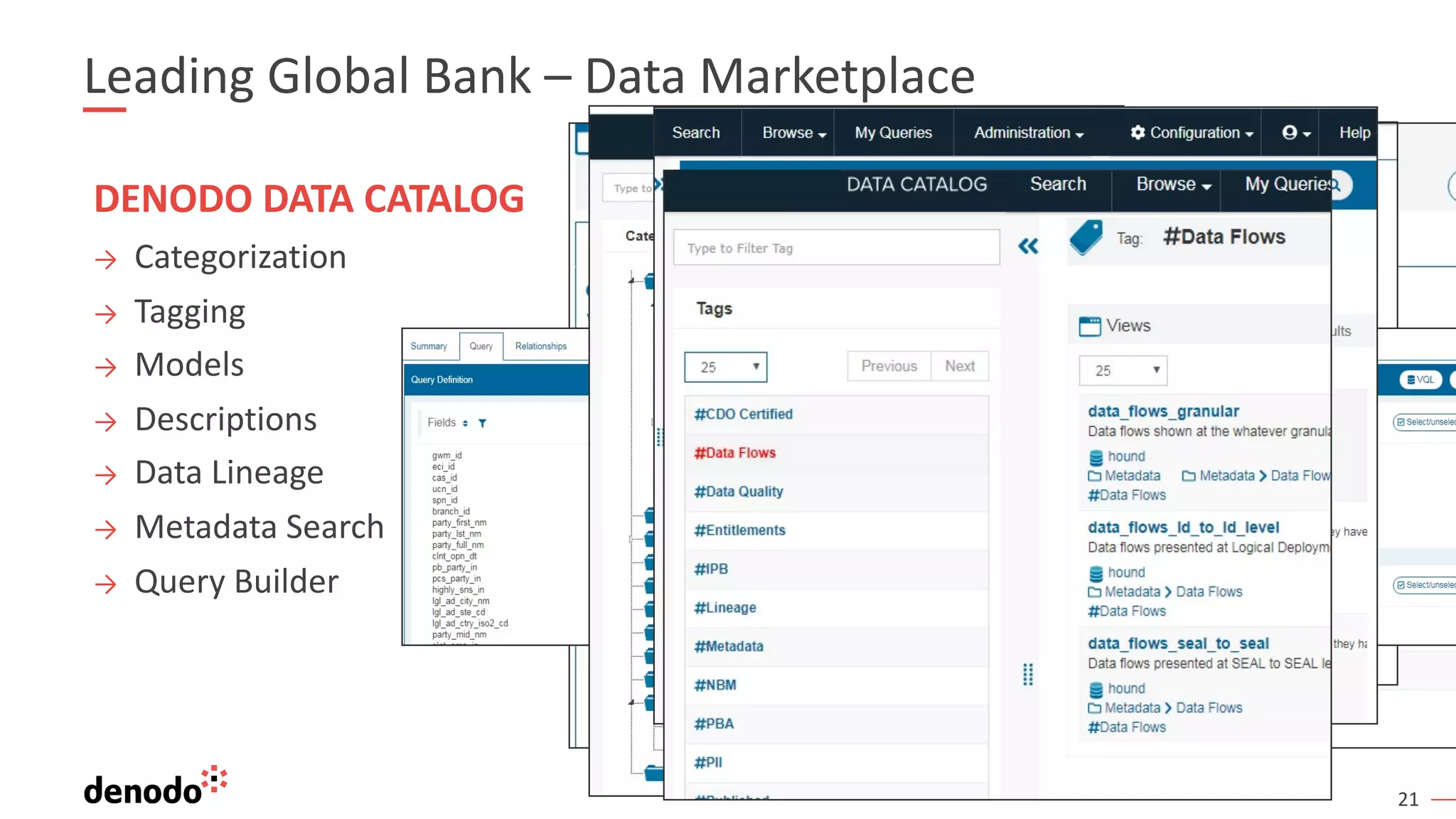
Task: Click the Metadata folder icon under data_flows_seal_to_seal
Action: [x=1094, y=708]
